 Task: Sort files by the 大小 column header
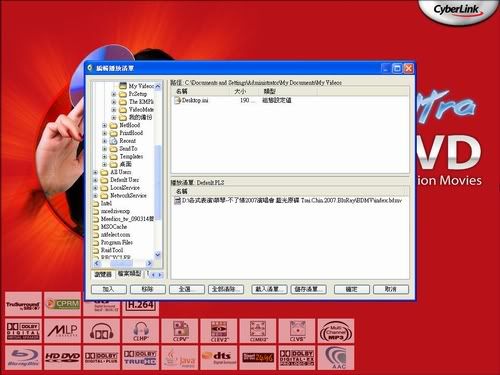click(x=244, y=91)
